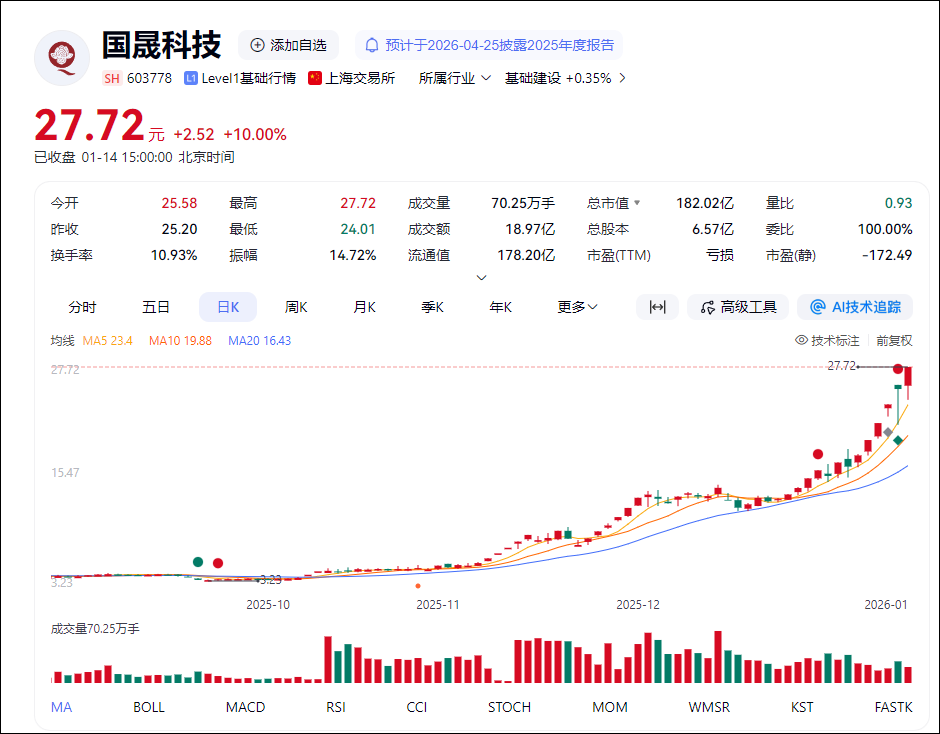Select the RSI indicator at the bottom
Viewport: 940px width, 734px height.
click(335, 707)
